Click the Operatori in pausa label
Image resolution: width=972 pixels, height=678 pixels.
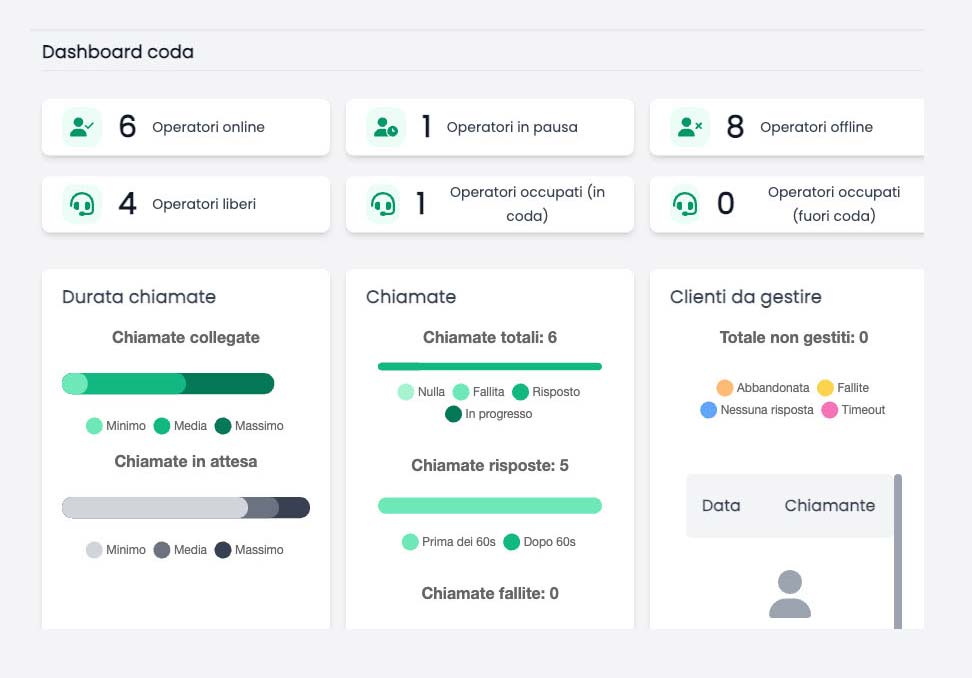point(512,127)
